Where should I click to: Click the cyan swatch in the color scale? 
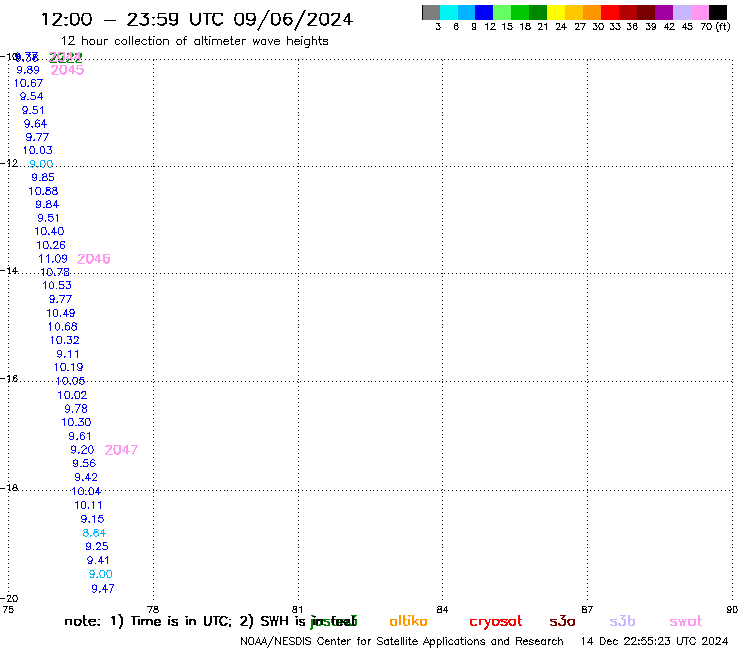coord(449,12)
